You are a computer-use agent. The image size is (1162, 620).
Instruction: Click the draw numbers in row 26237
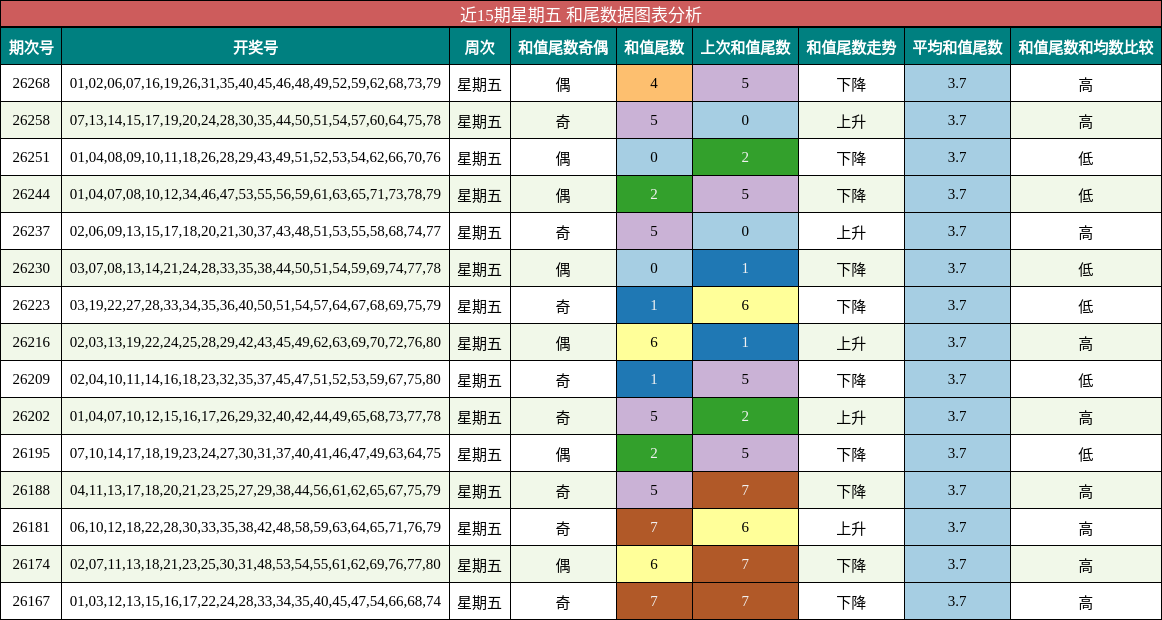coord(256,232)
